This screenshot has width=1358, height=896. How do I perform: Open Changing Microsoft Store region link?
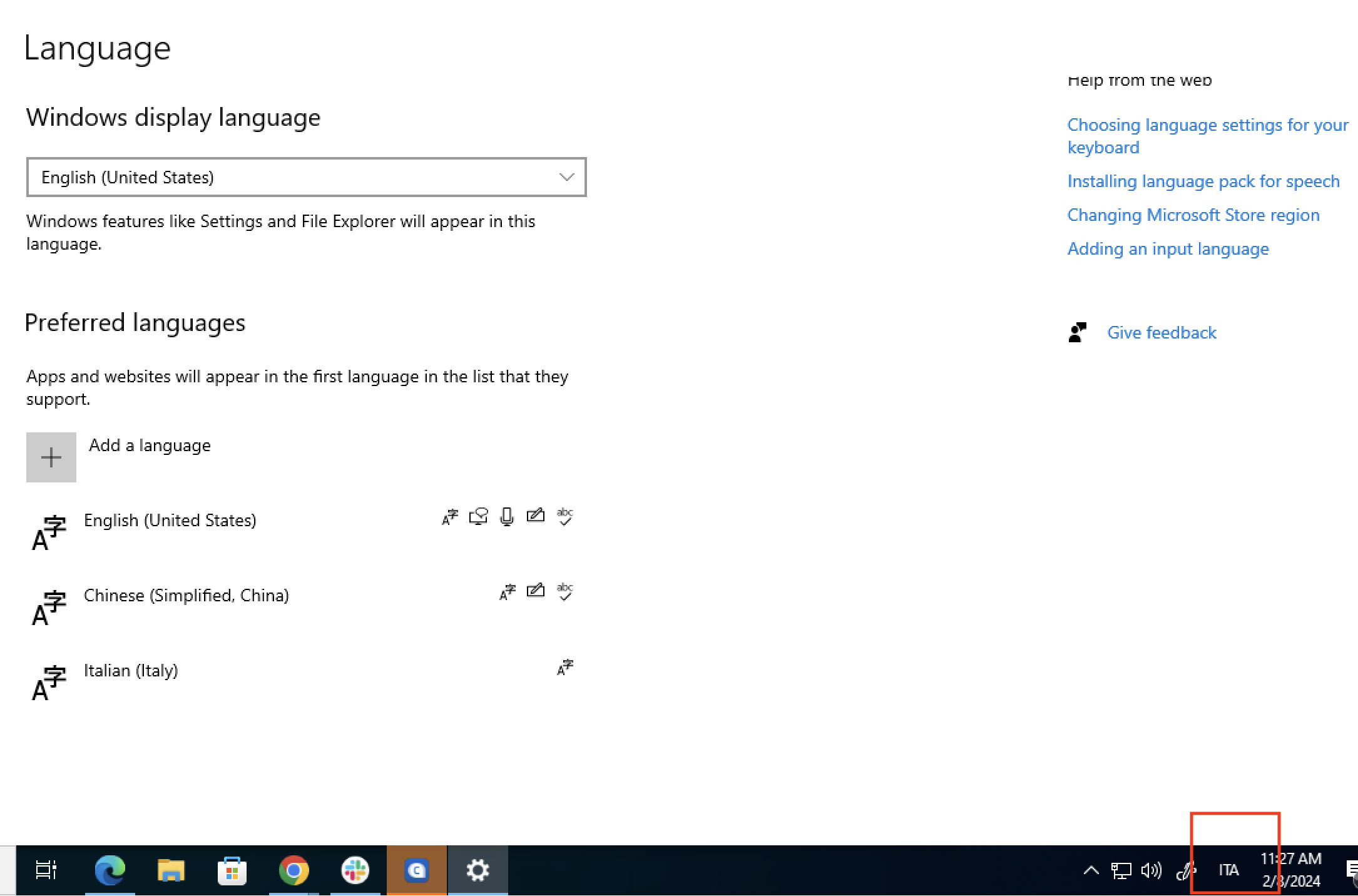pyautogui.click(x=1193, y=215)
